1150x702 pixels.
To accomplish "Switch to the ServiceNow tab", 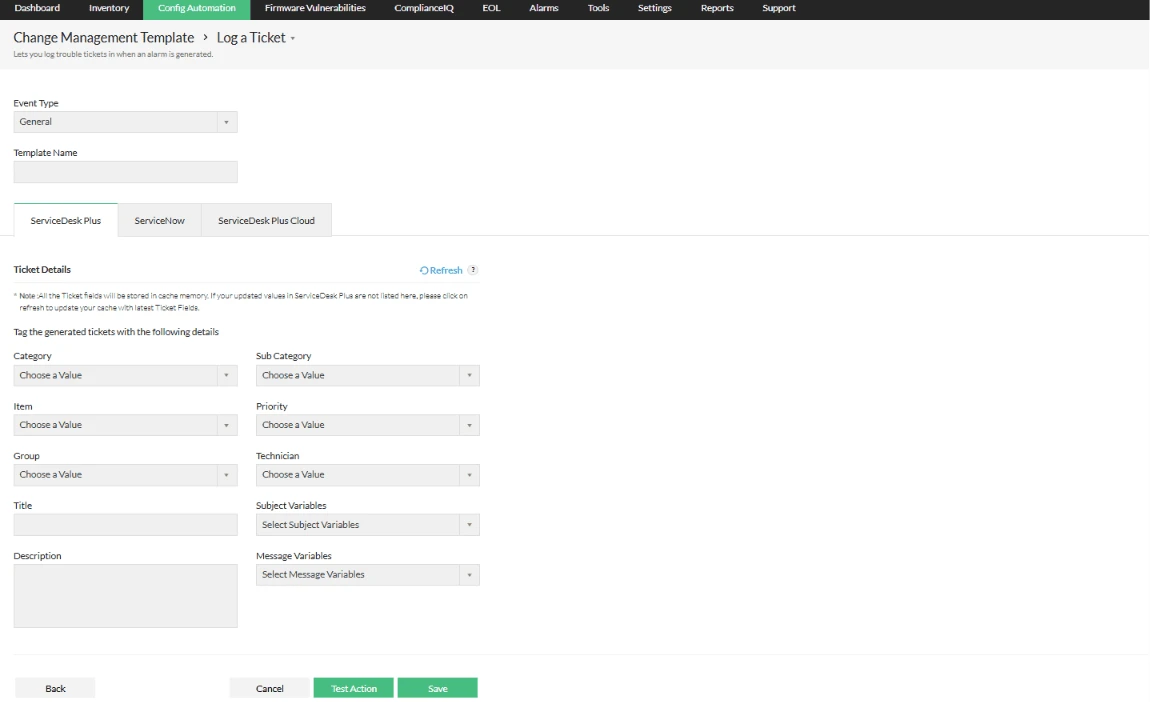I will tap(159, 220).
